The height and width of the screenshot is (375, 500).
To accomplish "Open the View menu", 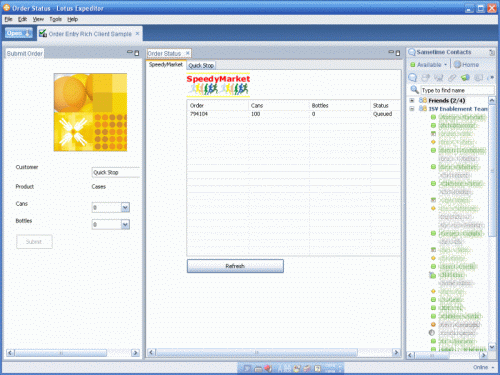I will pyautogui.click(x=38, y=19).
